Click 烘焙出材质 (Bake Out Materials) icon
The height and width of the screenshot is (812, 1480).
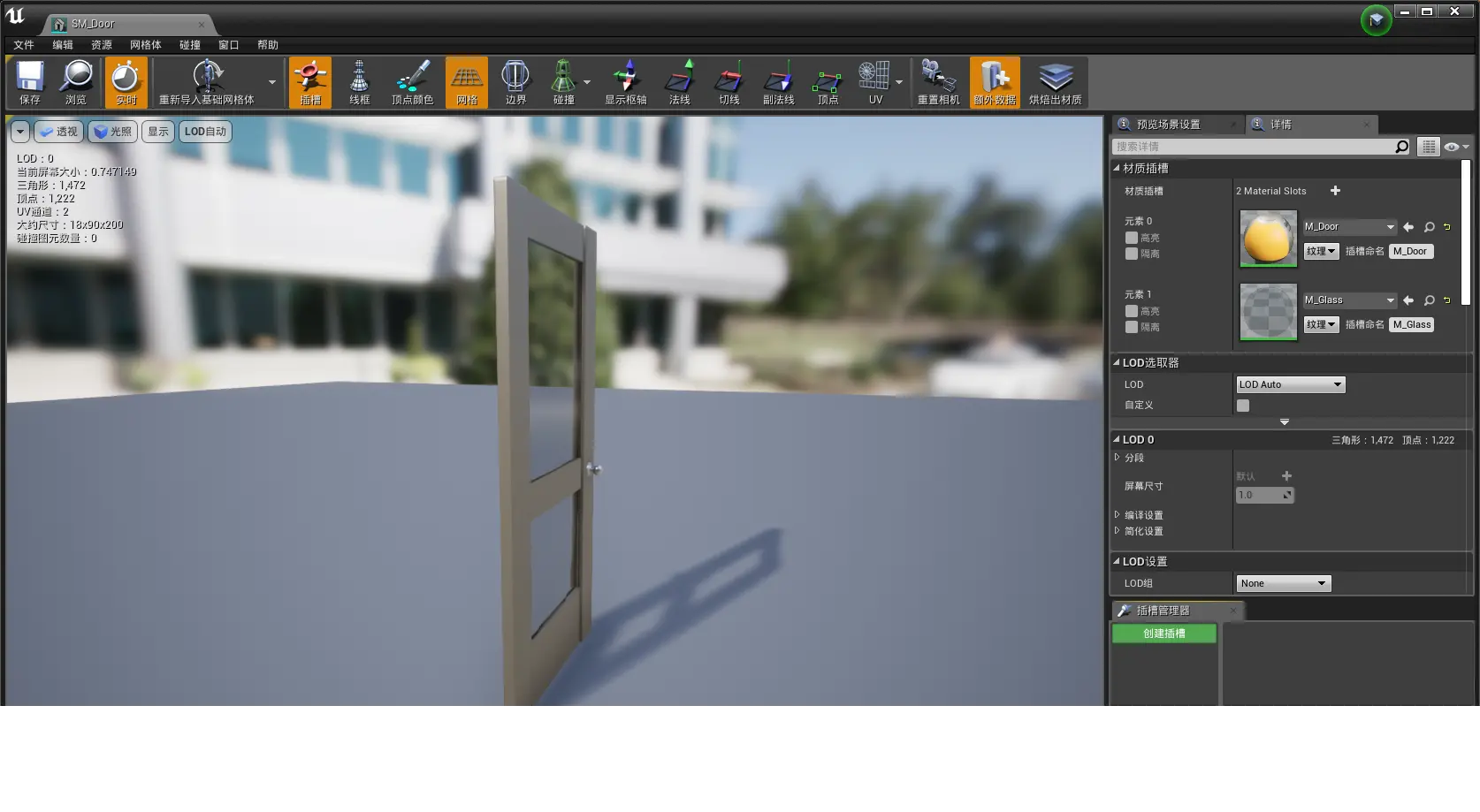tap(1056, 83)
